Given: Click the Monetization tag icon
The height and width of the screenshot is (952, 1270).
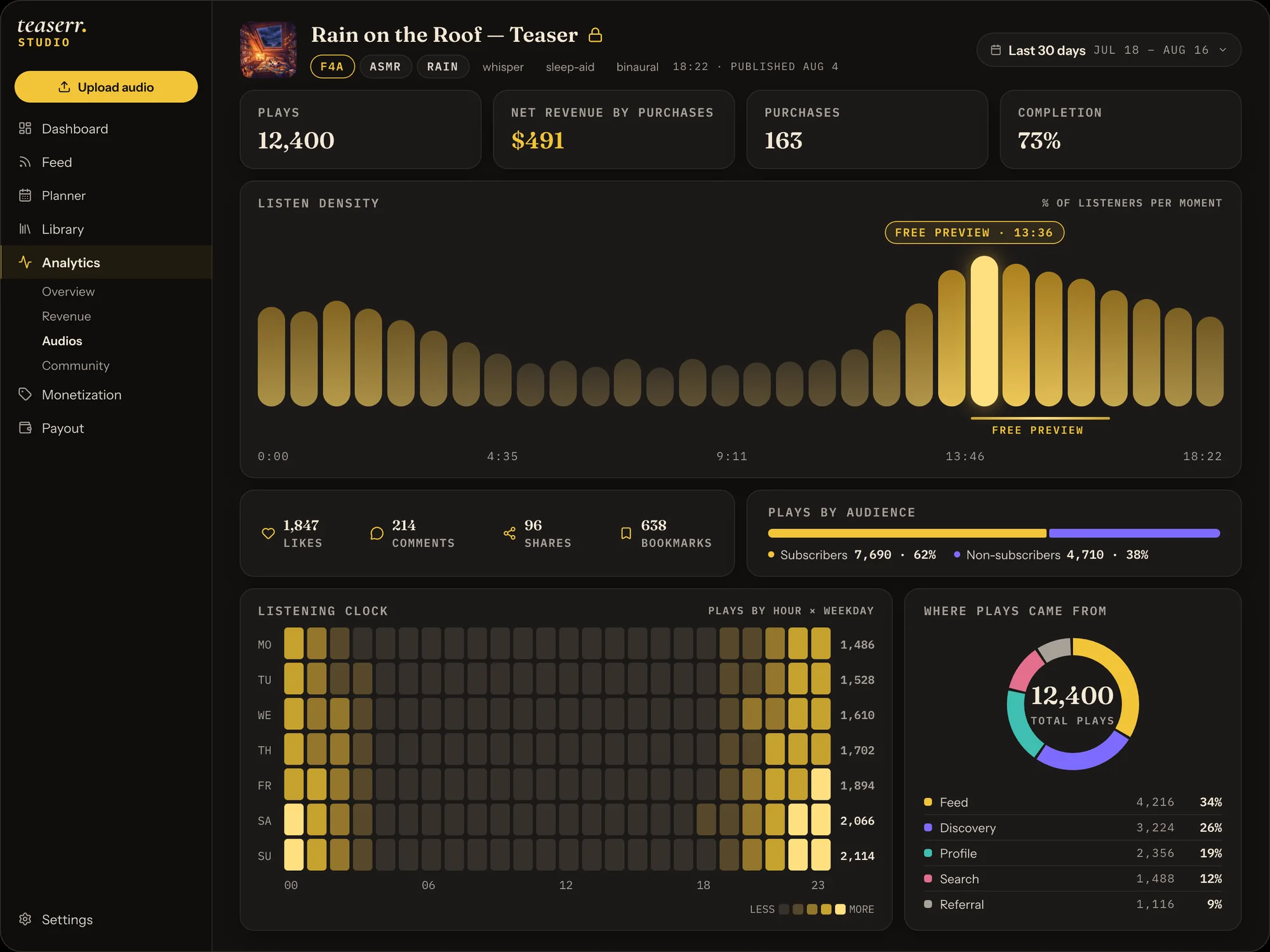Looking at the screenshot, I should (25, 394).
